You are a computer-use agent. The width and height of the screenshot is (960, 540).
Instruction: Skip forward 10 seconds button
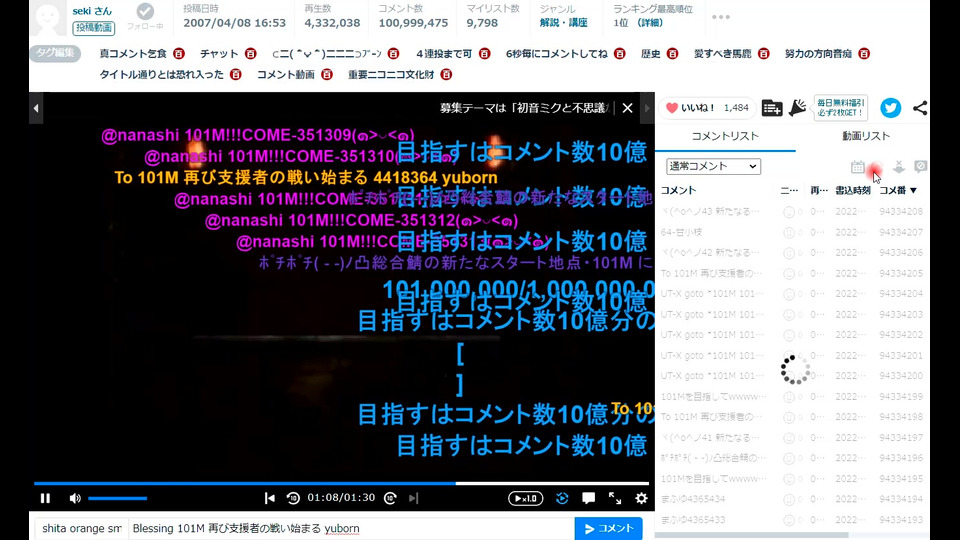[390, 498]
